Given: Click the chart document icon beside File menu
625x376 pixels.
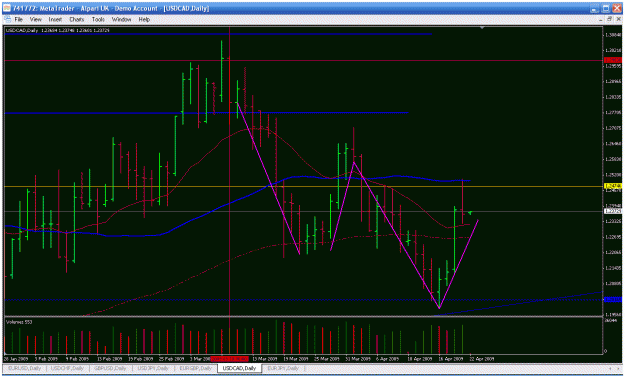Looking at the screenshot, I should pos(7,19).
